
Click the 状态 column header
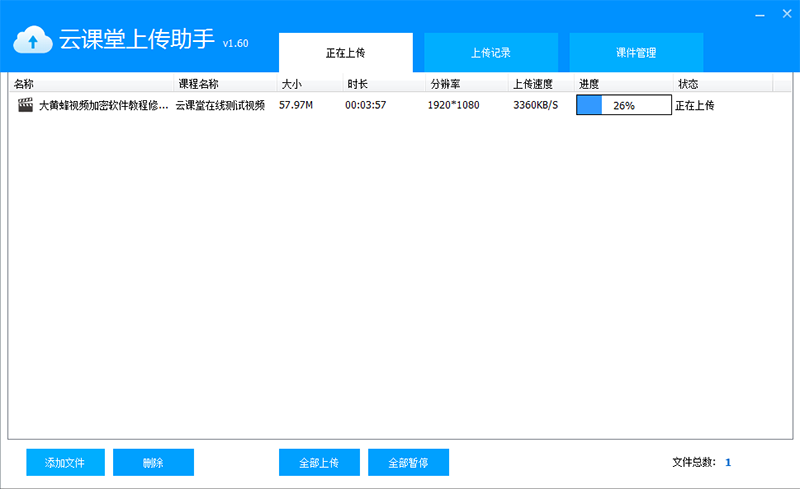pyautogui.click(x=688, y=84)
